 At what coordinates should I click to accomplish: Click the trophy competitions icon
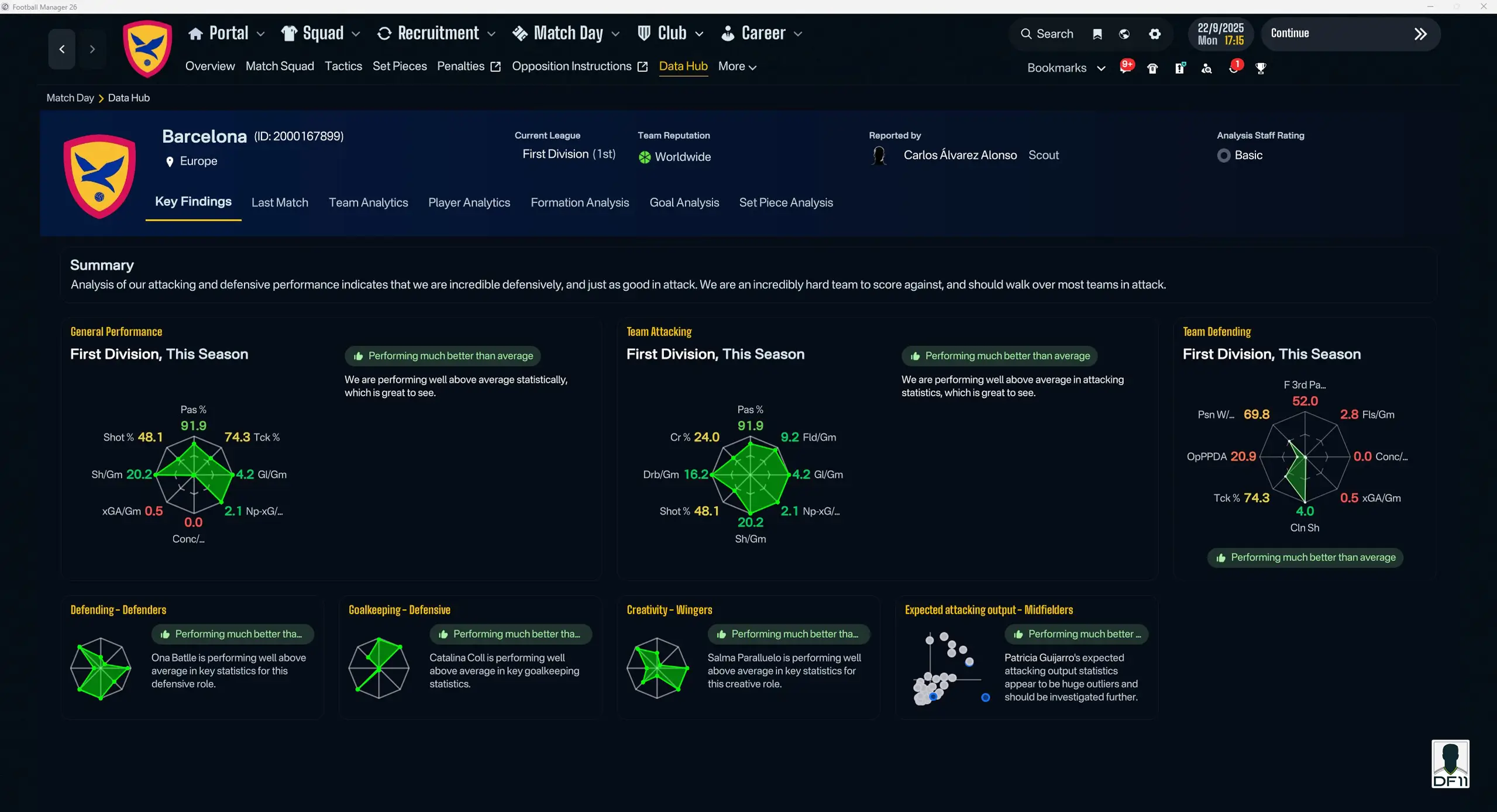[x=1261, y=68]
